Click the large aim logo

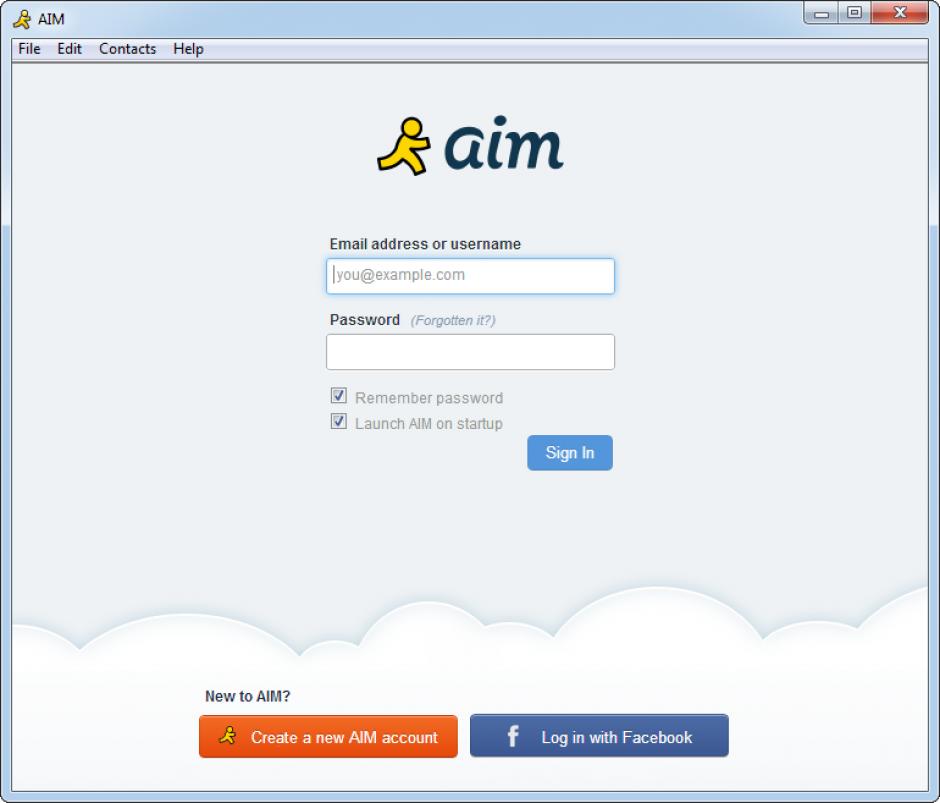(x=470, y=145)
